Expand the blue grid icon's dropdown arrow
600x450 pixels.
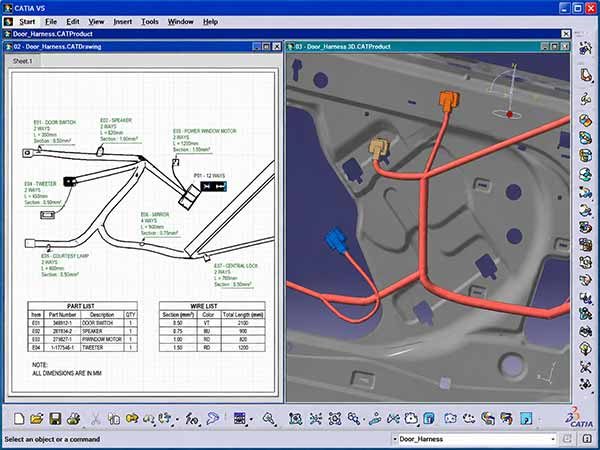tap(251, 419)
